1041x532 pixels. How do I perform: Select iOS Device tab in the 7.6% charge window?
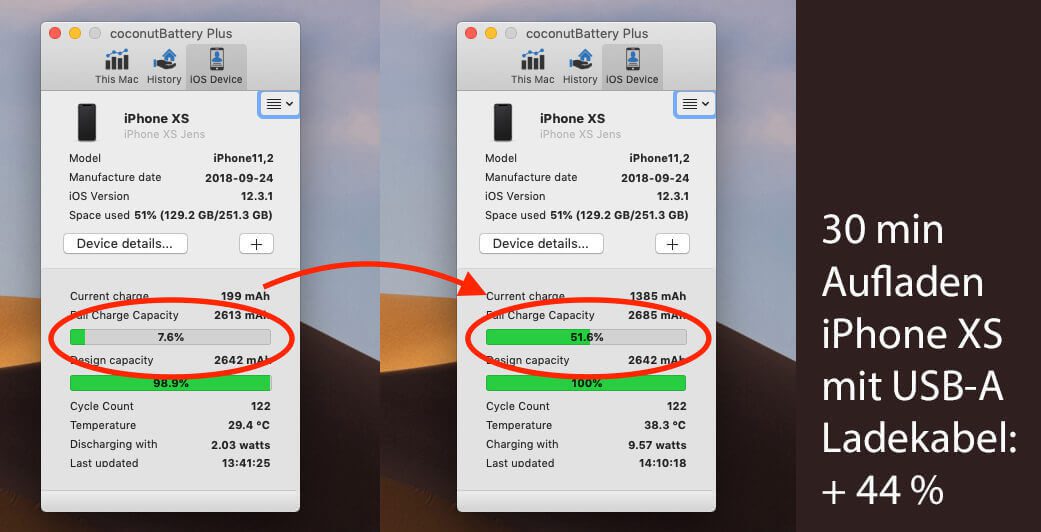click(x=215, y=66)
